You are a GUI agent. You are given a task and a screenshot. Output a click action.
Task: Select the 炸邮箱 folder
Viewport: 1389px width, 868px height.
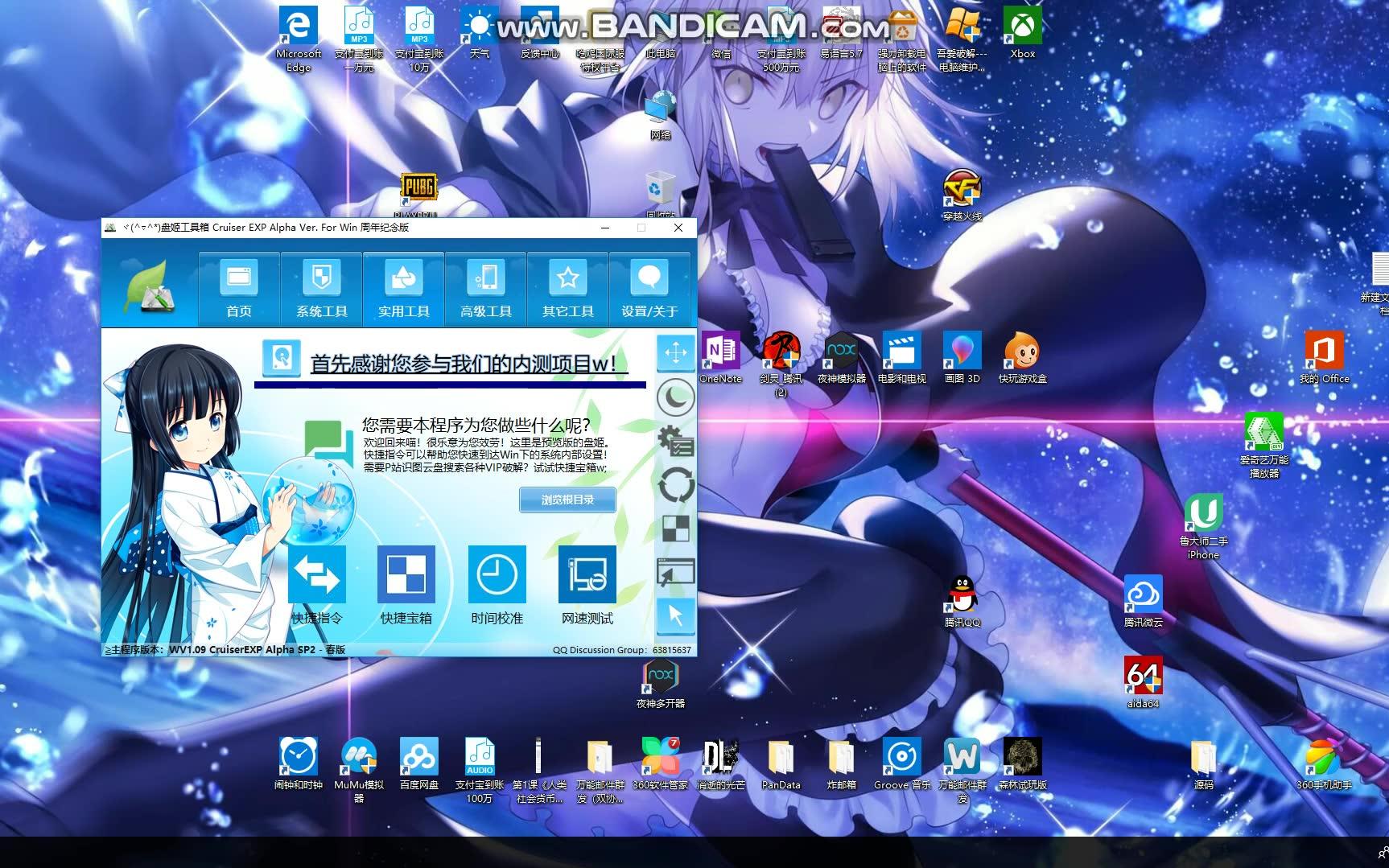(x=842, y=764)
